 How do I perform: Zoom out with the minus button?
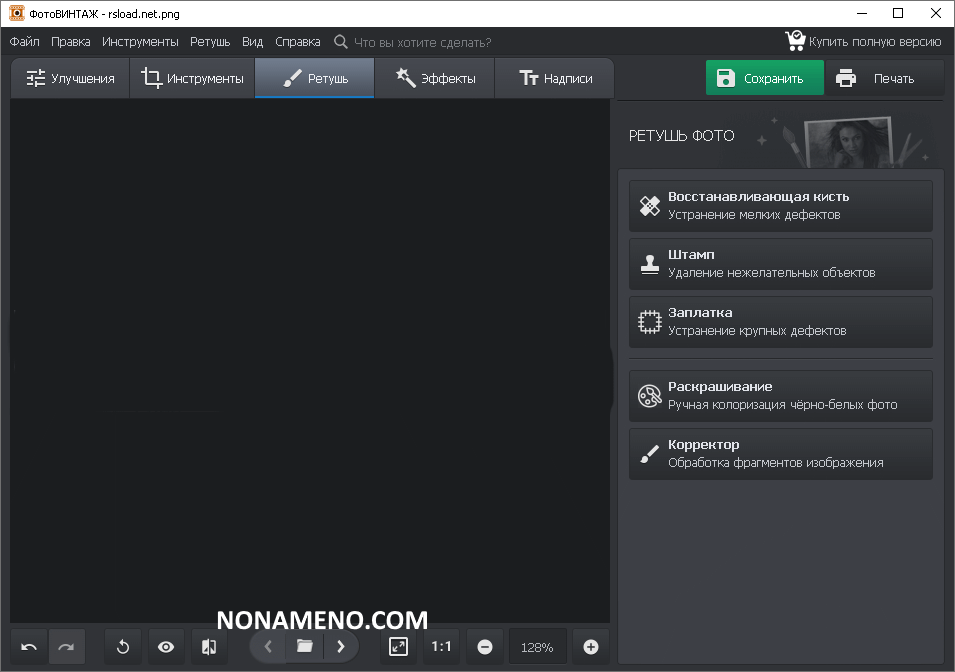point(485,647)
